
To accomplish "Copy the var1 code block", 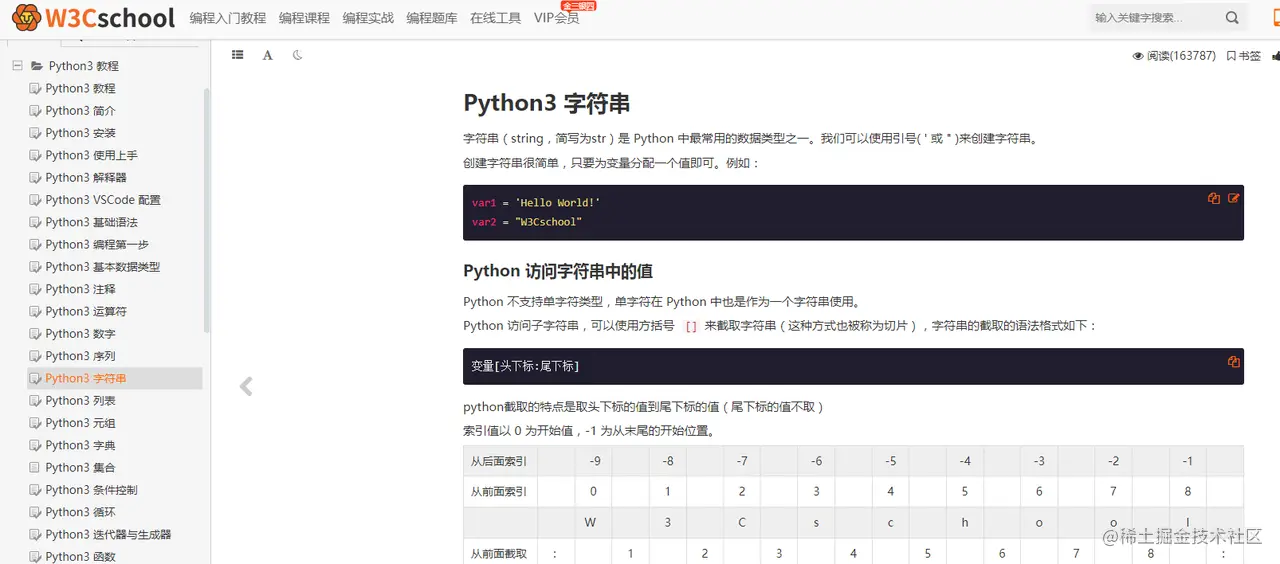I will tap(1214, 198).
